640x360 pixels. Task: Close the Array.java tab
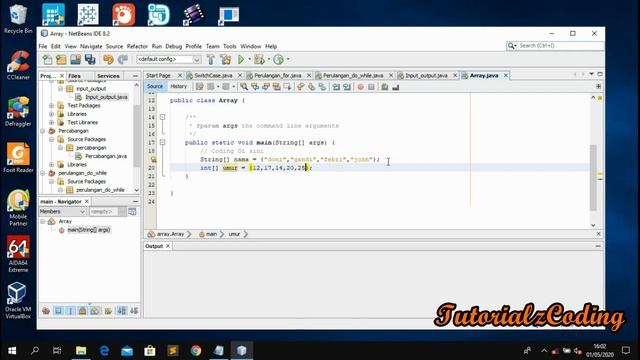[506, 76]
